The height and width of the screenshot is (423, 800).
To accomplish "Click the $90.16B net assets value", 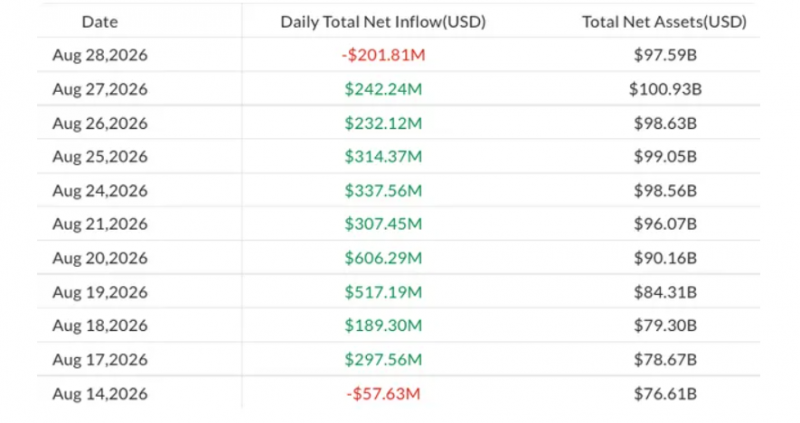I will point(665,258).
